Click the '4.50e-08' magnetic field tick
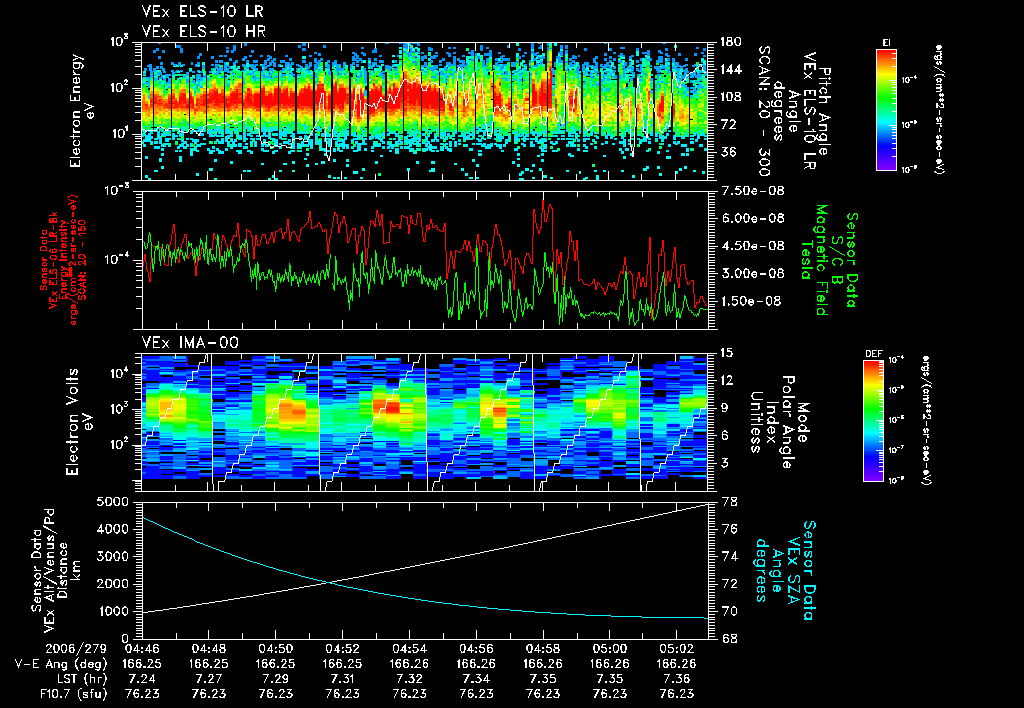This screenshot has width=1024, height=708. click(752, 246)
